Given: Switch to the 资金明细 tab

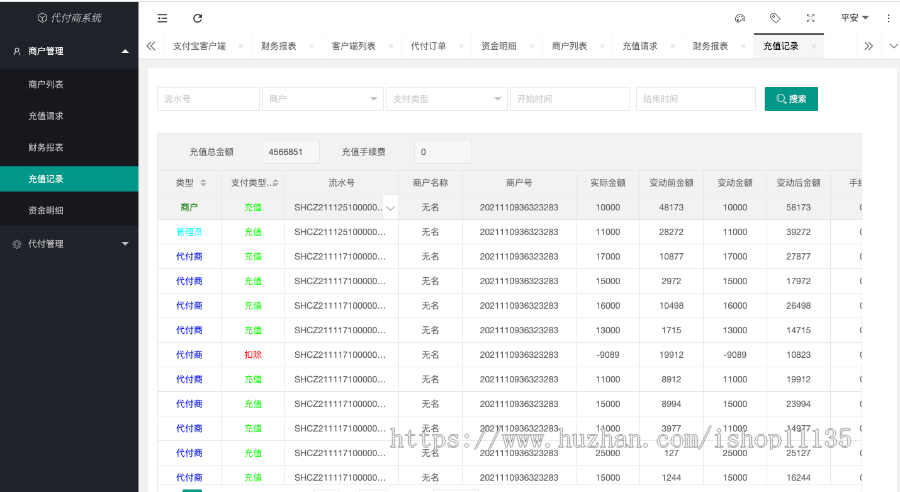Looking at the screenshot, I should (499, 46).
